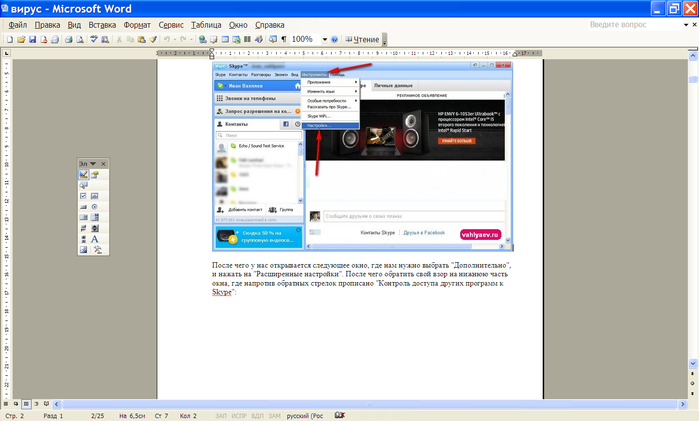Screen dimensions: 699x421
Task: Click the ruler tab selector button
Action: coord(6,54)
